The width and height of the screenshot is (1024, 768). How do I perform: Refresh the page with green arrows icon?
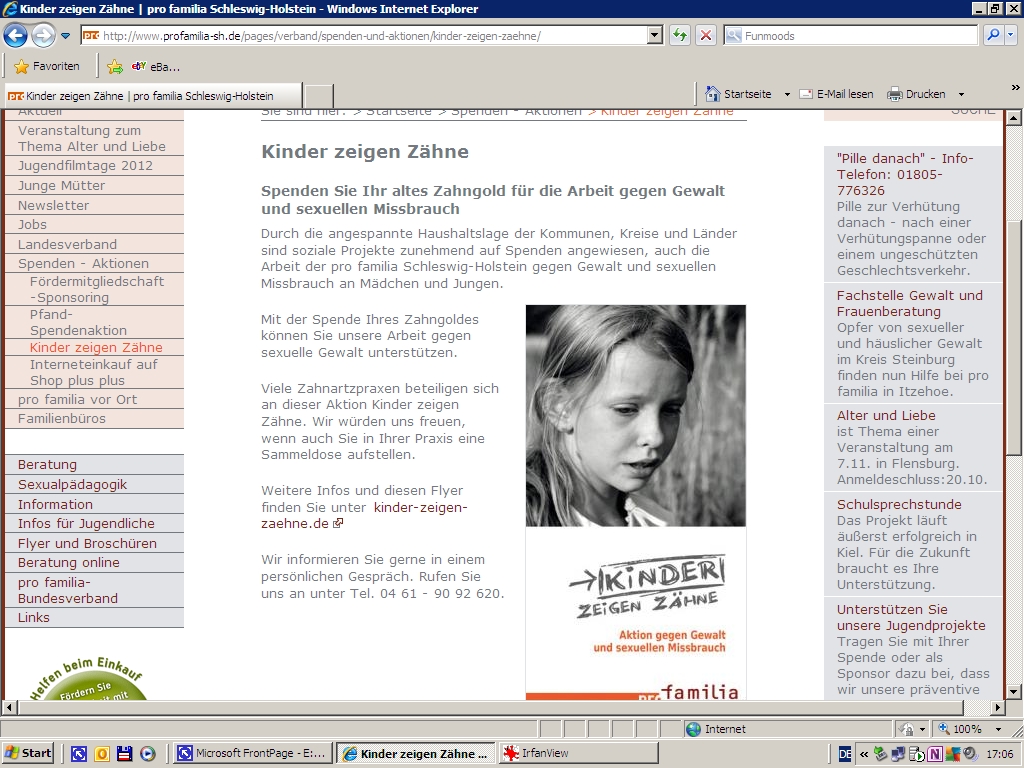tap(680, 36)
